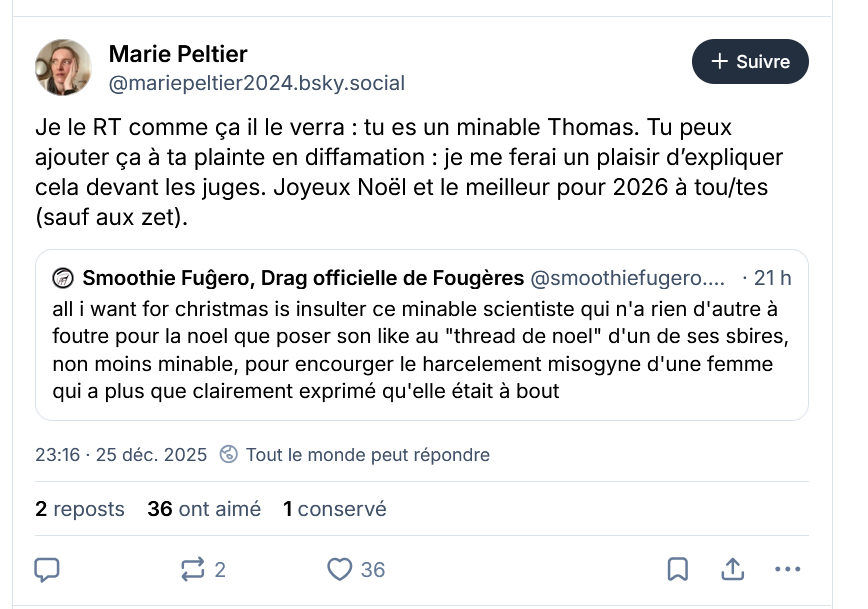
Task: Open the 1 conservé count
Action: (x=334, y=509)
